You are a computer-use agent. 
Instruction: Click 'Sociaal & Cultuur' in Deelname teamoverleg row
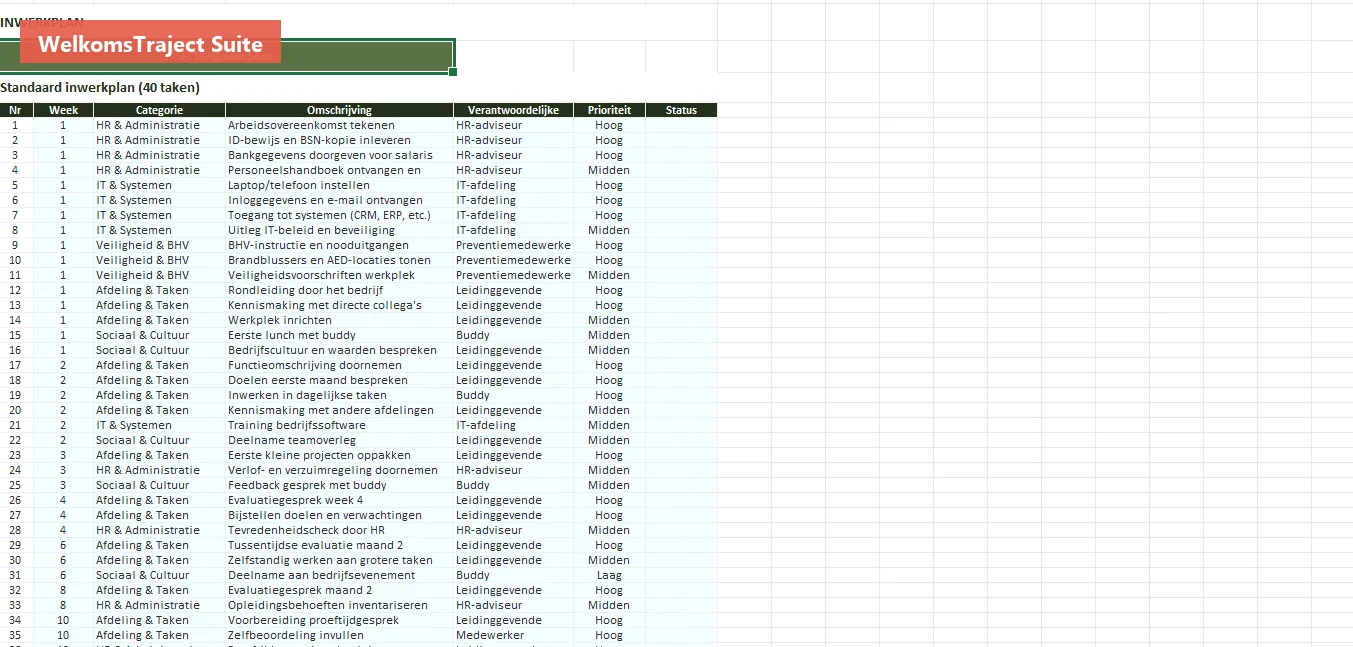pos(160,440)
